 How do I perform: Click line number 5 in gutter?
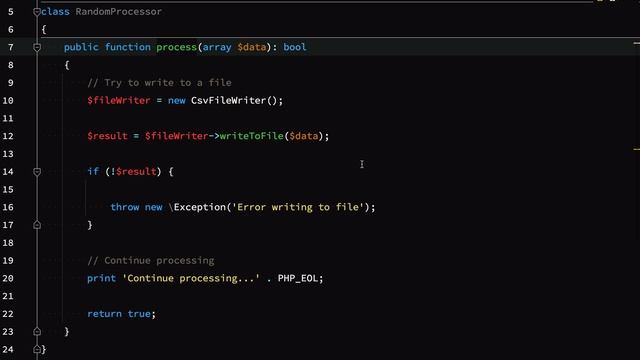[11, 12]
